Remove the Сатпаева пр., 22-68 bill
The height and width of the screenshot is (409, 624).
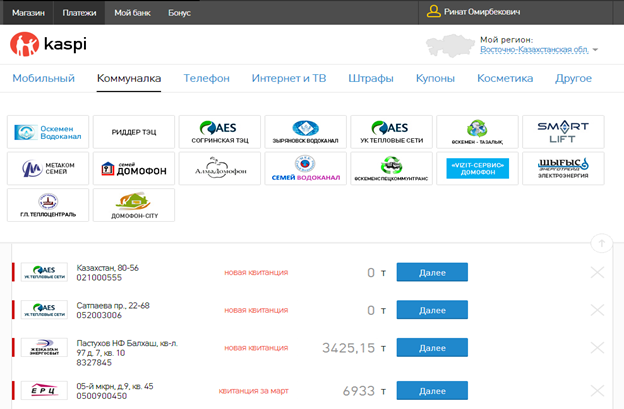[597, 310]
